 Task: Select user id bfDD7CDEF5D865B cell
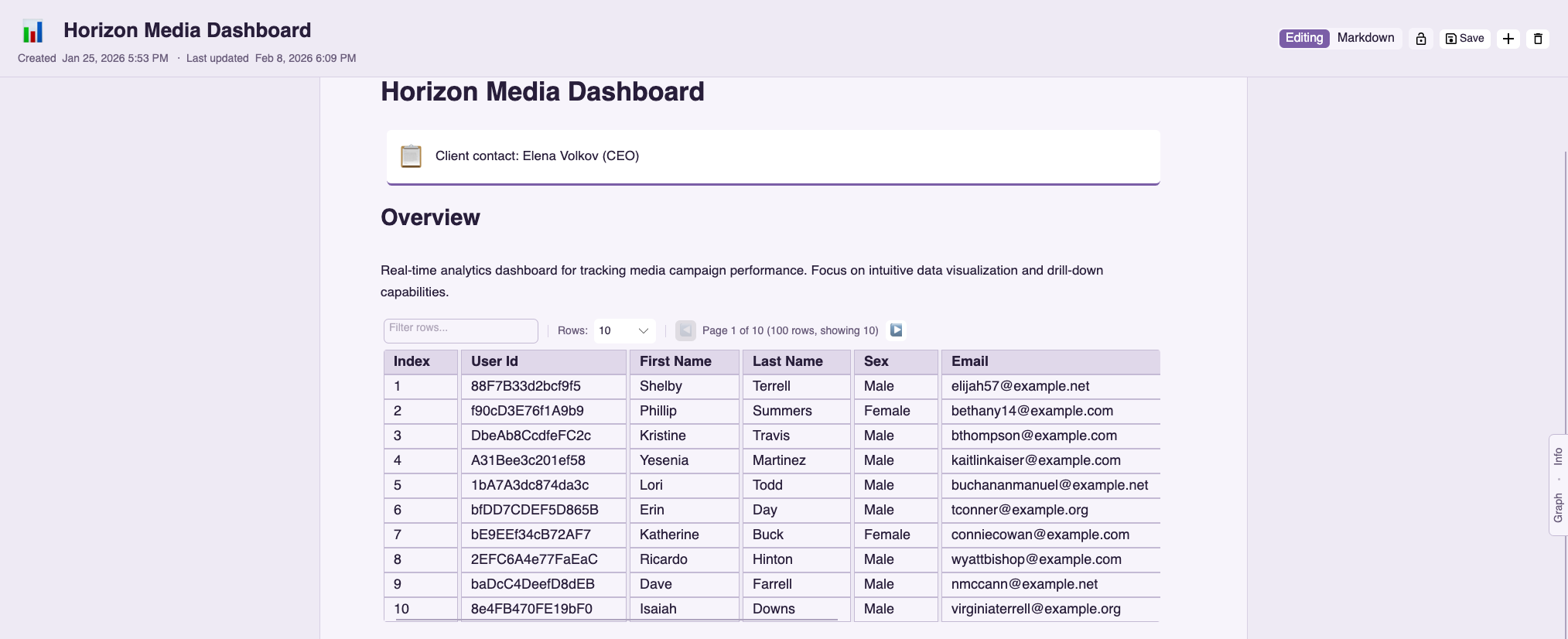click(x=544, y=510)
